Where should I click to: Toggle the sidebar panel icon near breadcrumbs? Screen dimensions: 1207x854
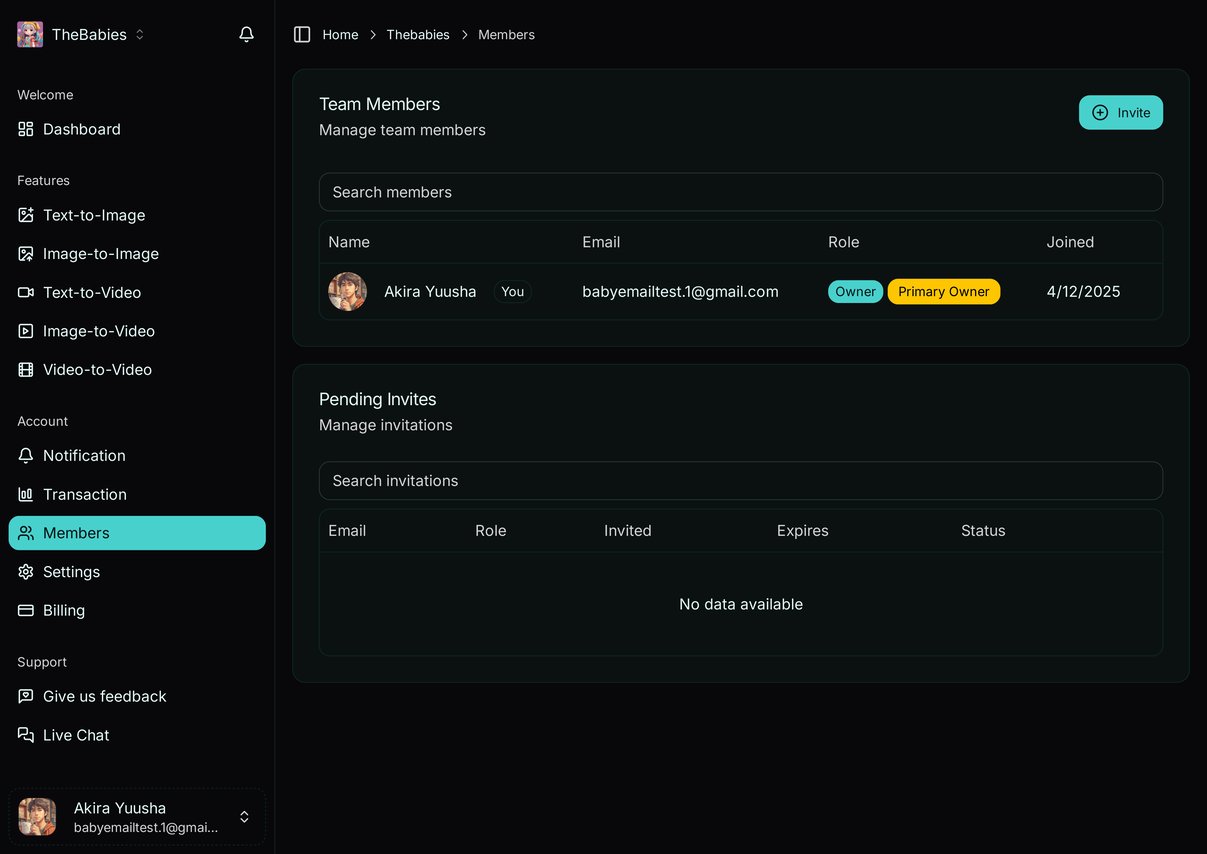pyautogui.click(x=301, y=34)
